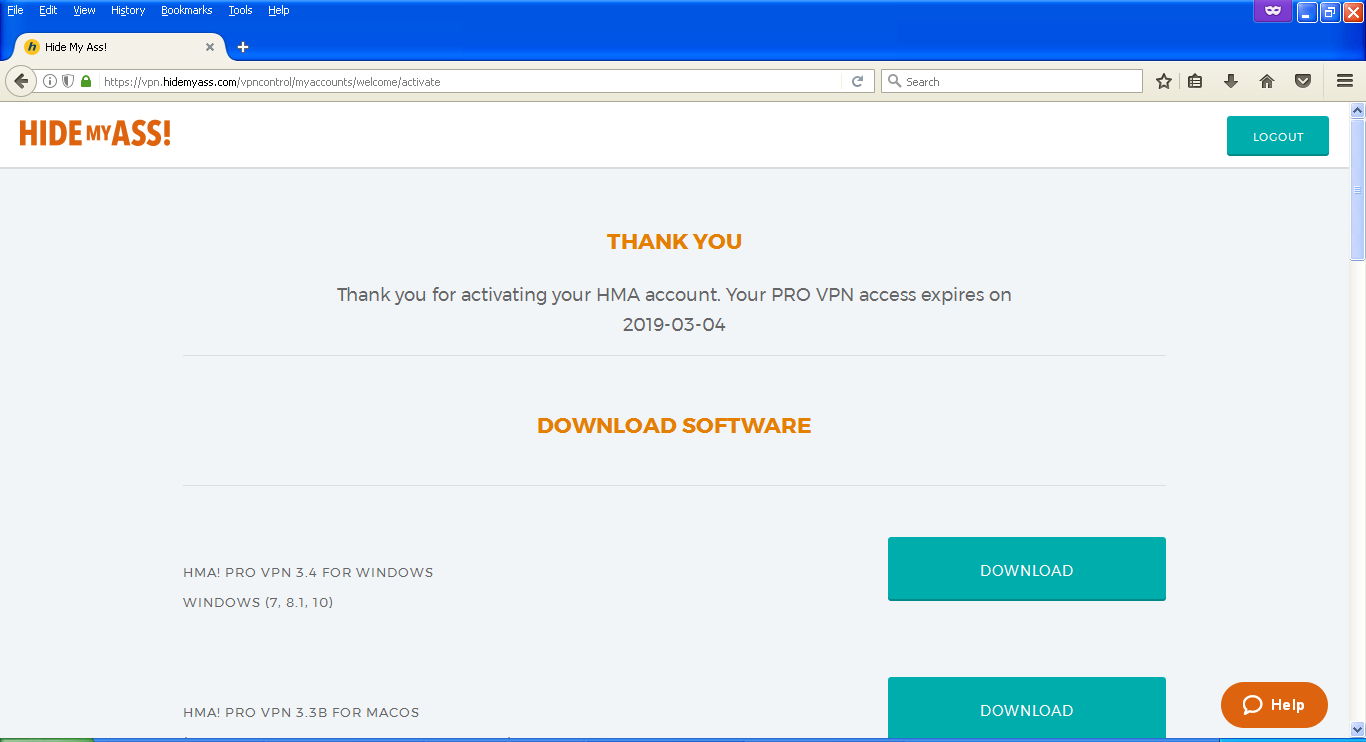Download HMA! Pro VPN 3.3B for macOS

[x=1027, y=709]
